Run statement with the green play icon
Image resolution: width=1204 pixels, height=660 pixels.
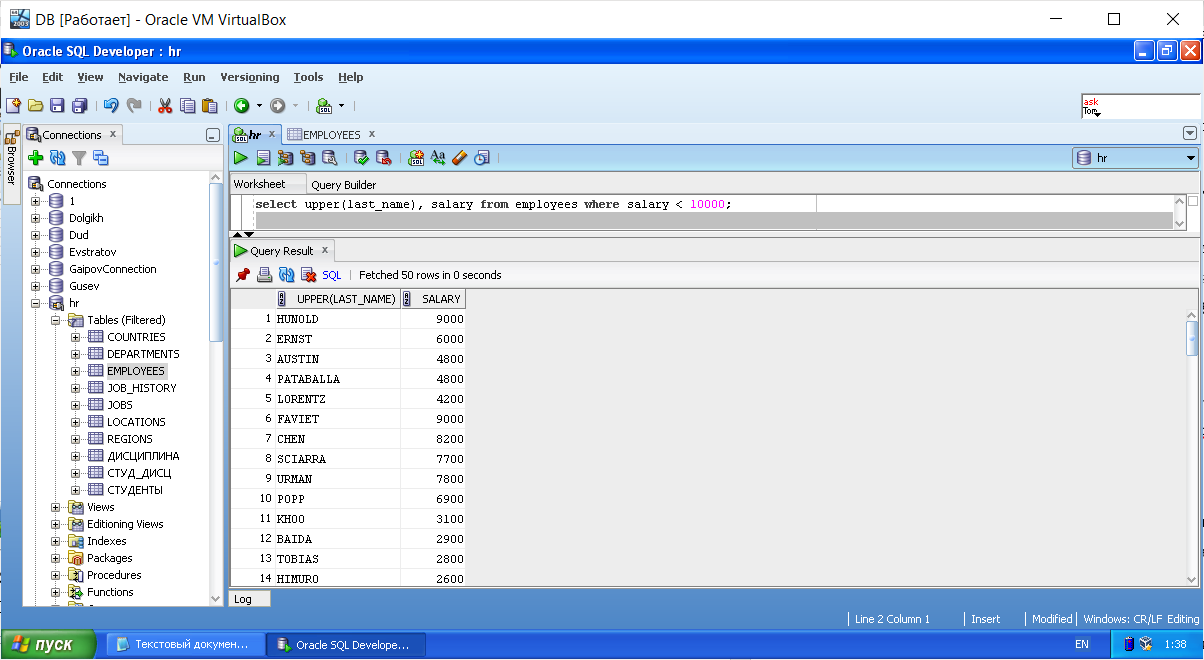point(241,157)
